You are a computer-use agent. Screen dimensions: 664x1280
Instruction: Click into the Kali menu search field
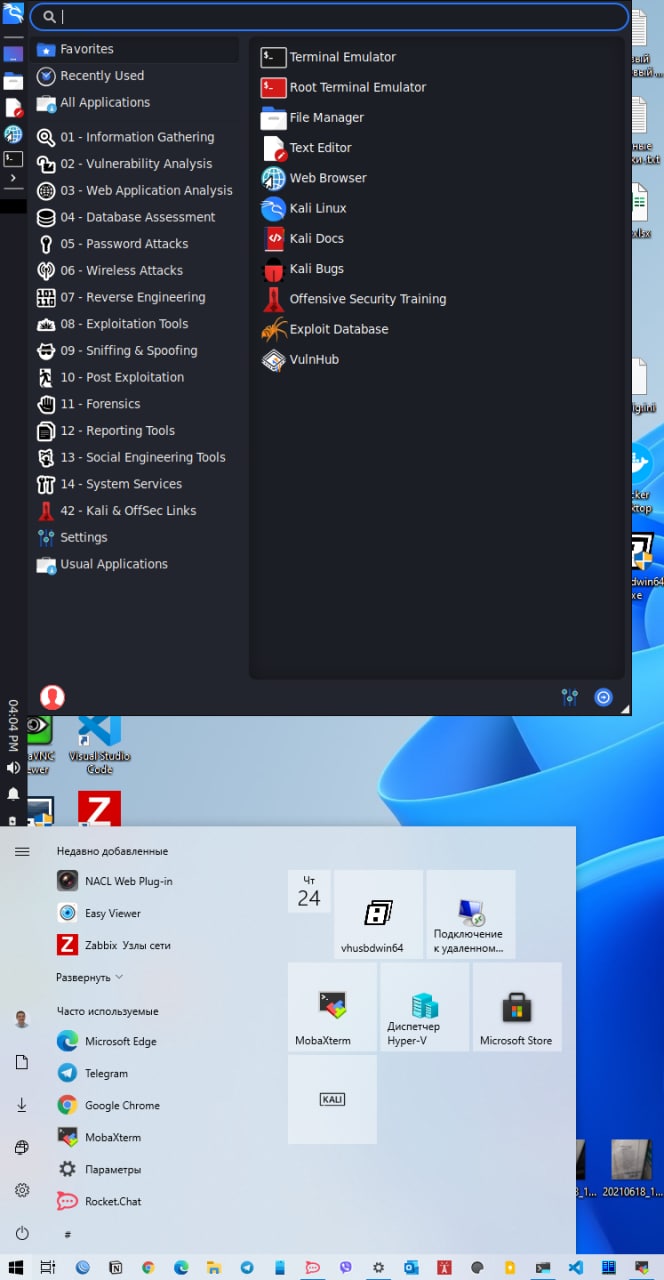click(330, 17)
